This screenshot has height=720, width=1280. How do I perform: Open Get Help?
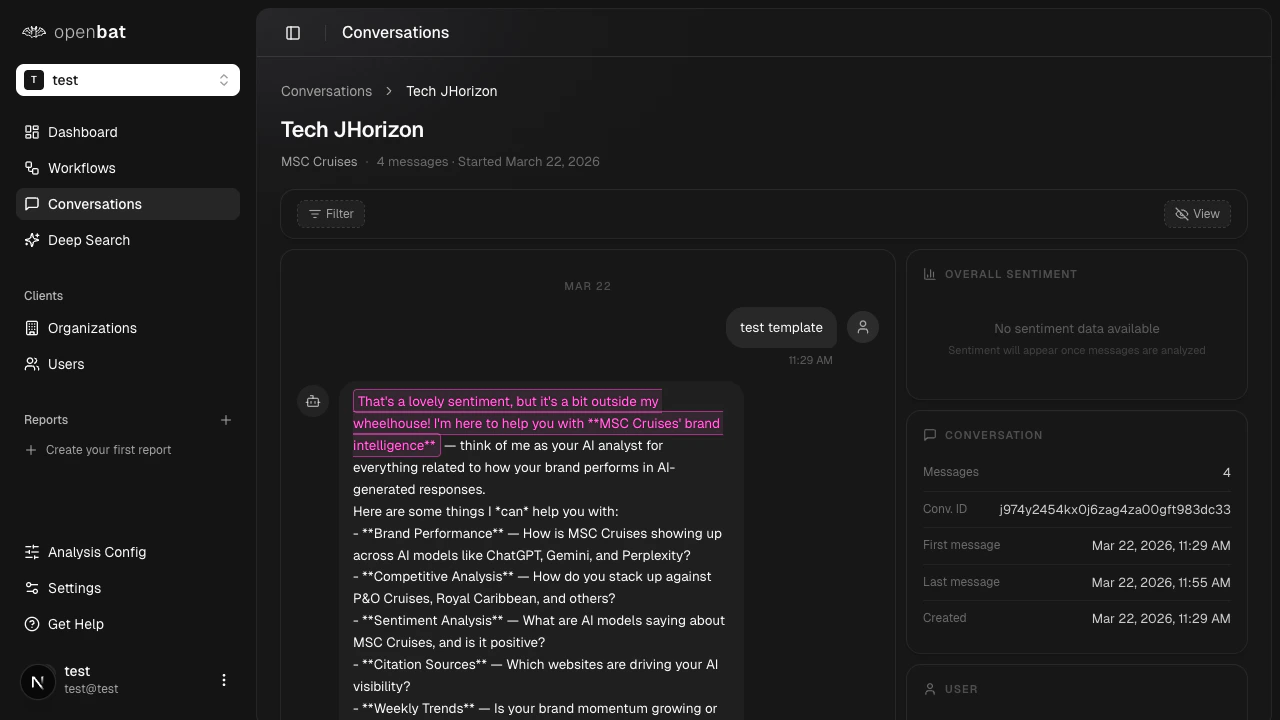[128, 624]
